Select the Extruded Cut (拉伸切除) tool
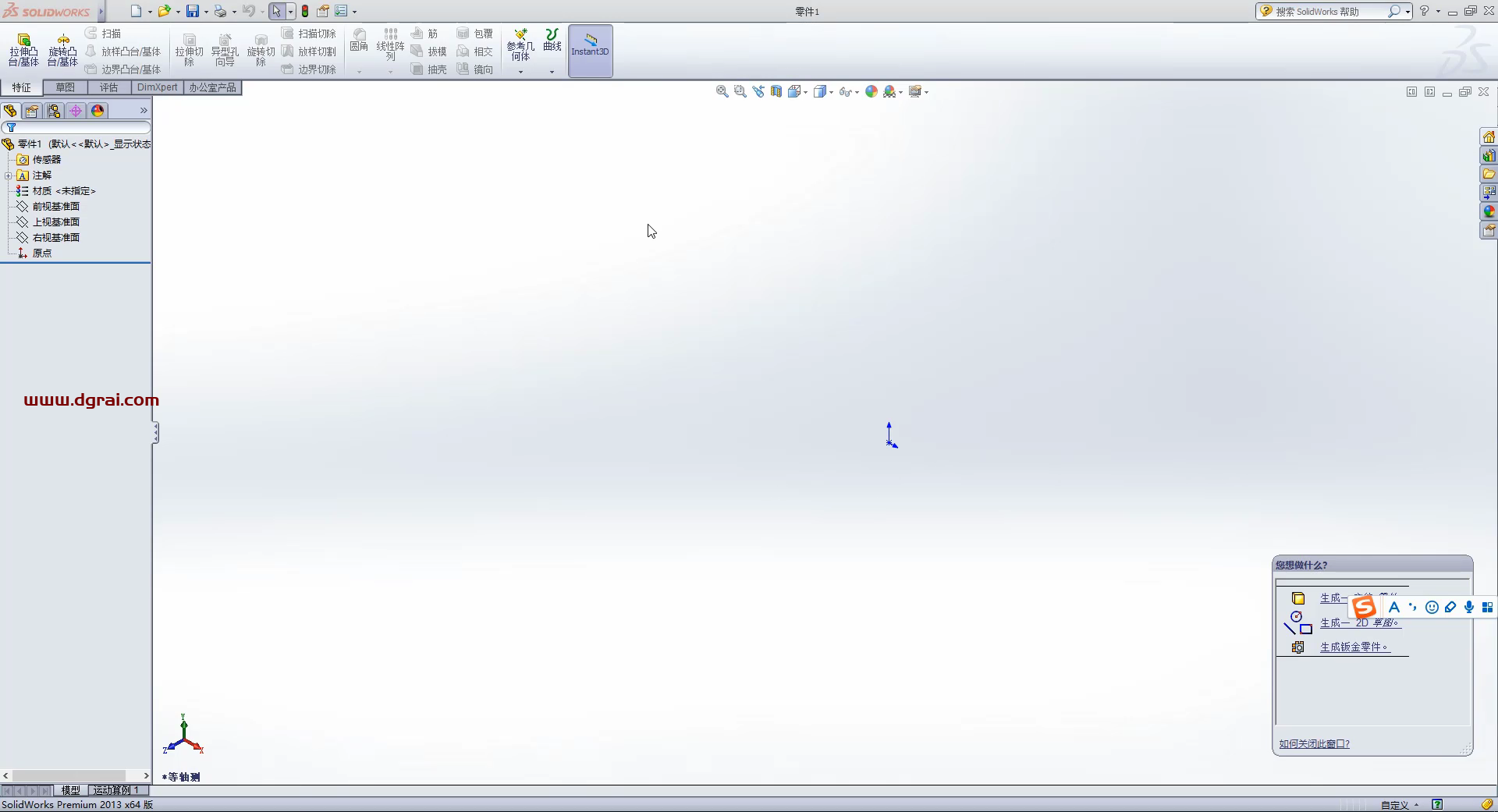The width and height of the screenshot is (1498, 812). pos(189,50)
